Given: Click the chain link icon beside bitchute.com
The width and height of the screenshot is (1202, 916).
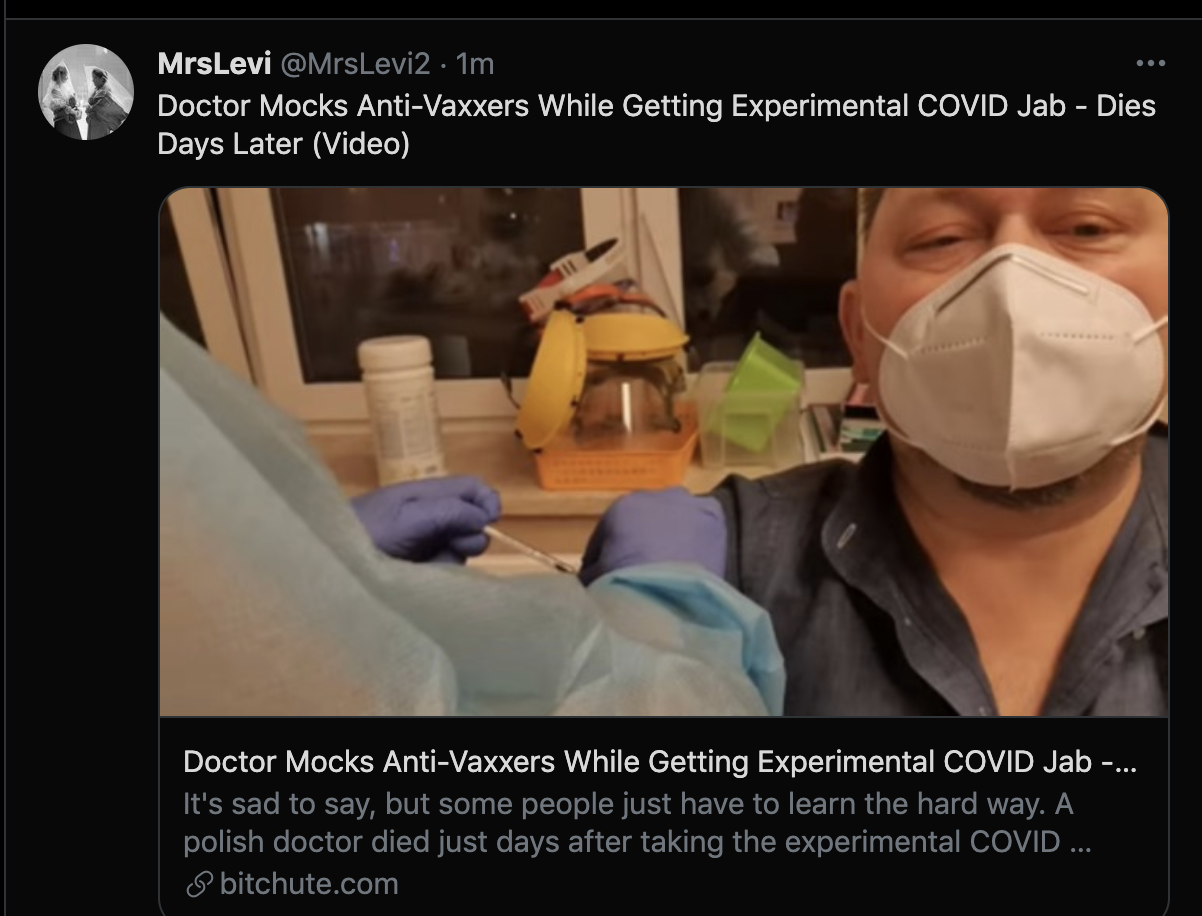Looking at the screenshot, I should [198, 884].
